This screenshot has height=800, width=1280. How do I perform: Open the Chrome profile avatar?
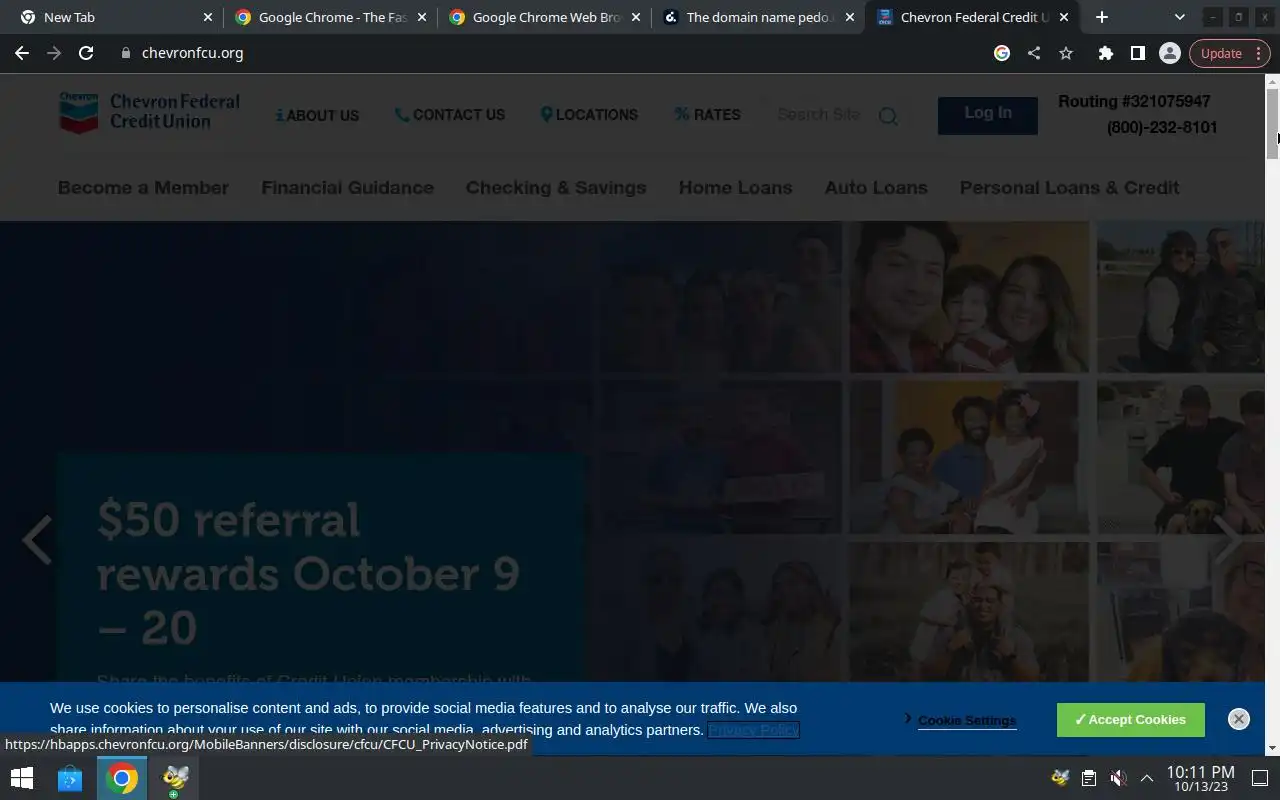(x=1169, y=53)
